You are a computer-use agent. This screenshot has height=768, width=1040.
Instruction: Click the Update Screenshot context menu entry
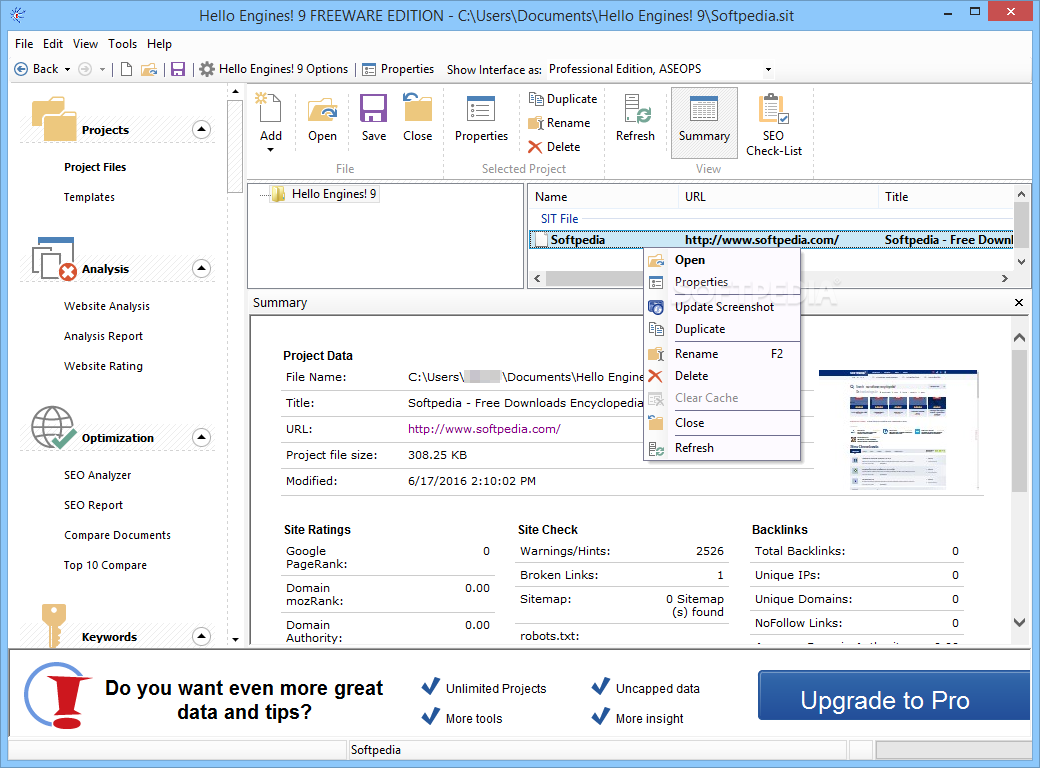[722, 307]
